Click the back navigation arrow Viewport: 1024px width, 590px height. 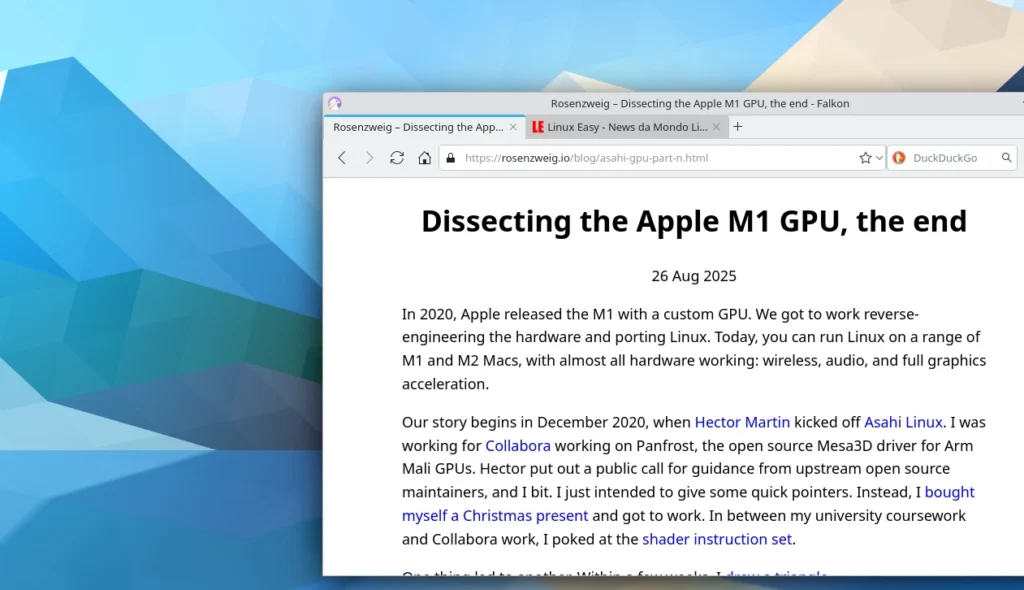[342, 158]
